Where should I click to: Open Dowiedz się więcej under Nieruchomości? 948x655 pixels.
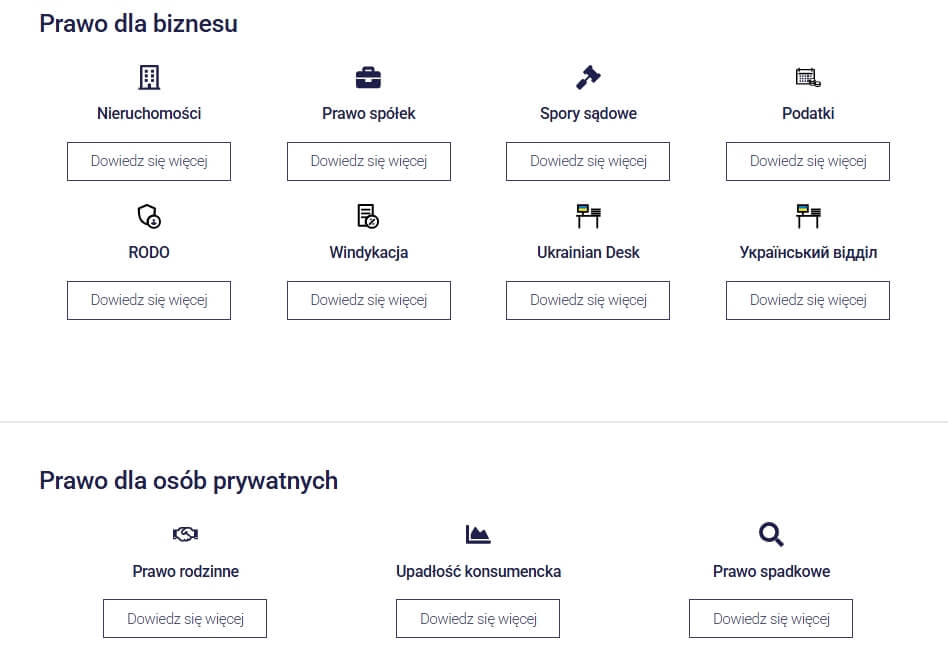148,161
